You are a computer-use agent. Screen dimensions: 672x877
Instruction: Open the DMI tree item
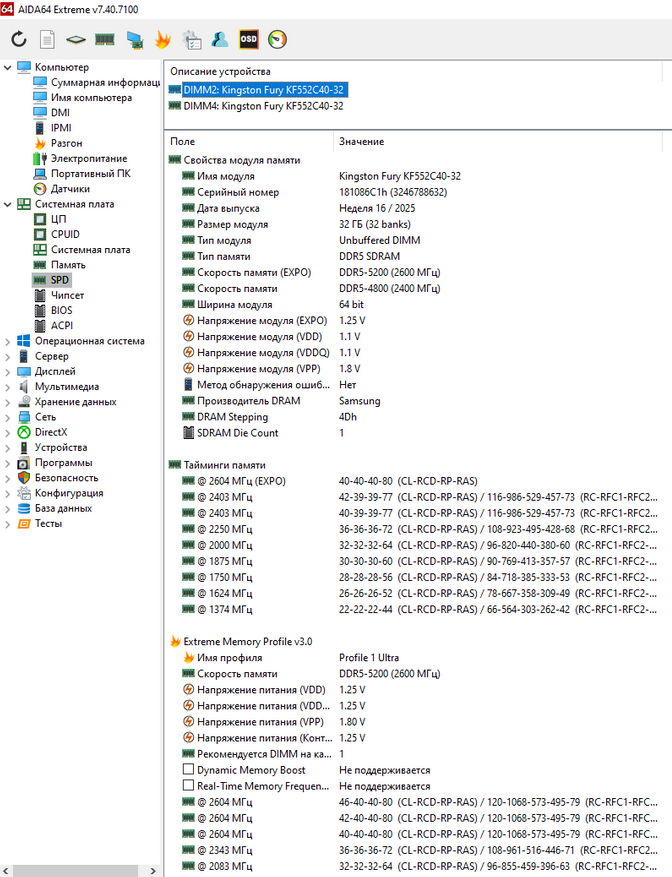pyautogui.click(x=52, y=112)
